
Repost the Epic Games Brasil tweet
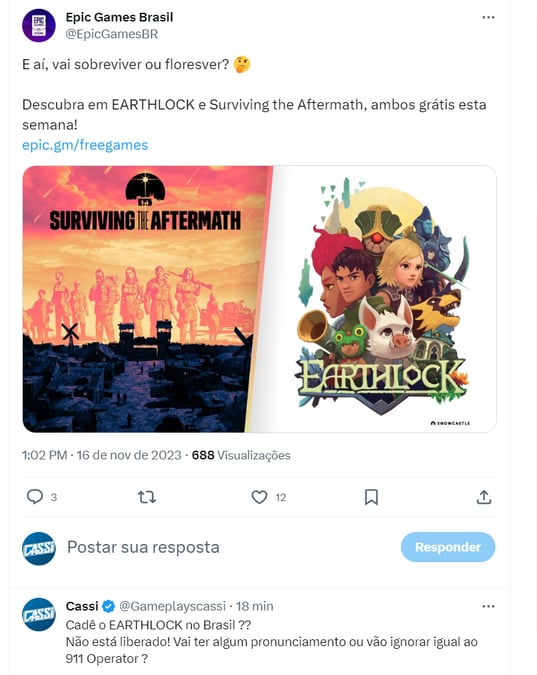click(146, 497)
